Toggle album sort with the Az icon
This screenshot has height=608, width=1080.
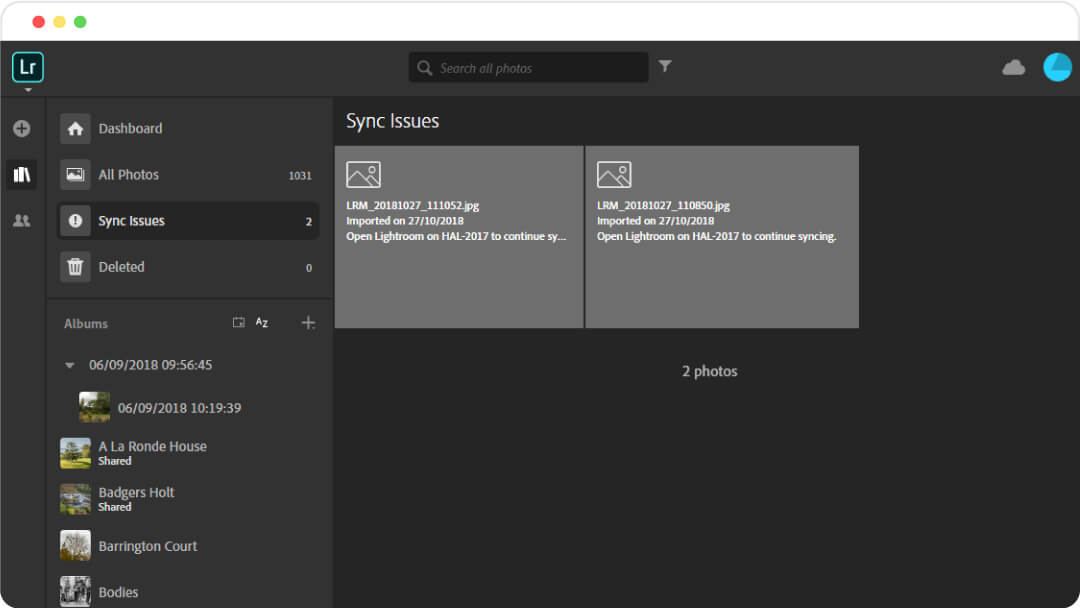[x=261, y=322]
